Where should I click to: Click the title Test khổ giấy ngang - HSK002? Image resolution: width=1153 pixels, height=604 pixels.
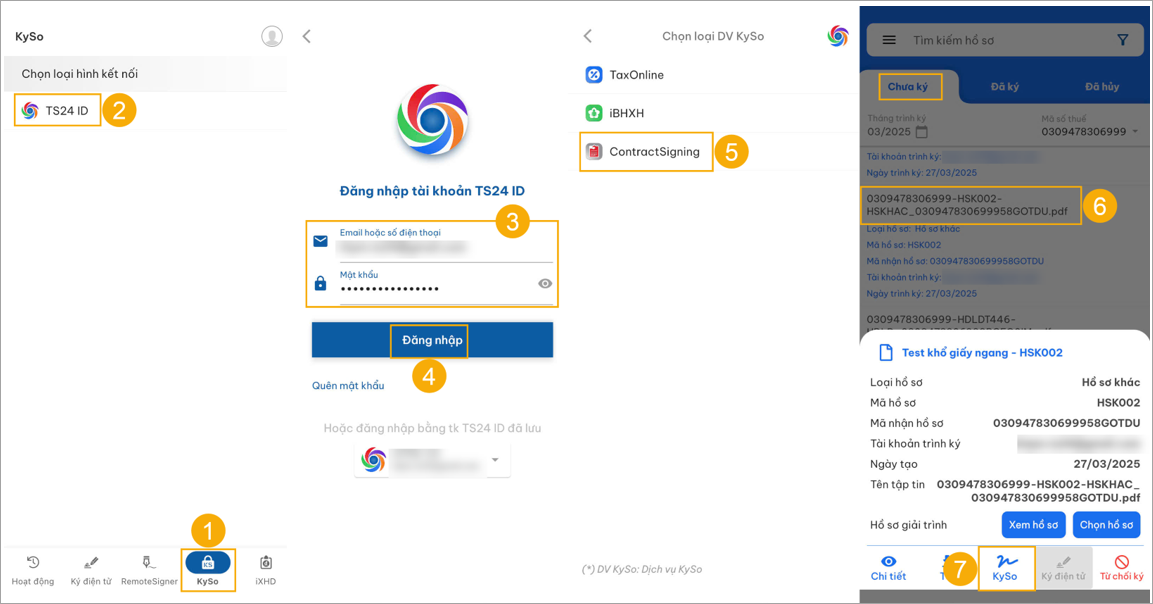pos(982,352)
